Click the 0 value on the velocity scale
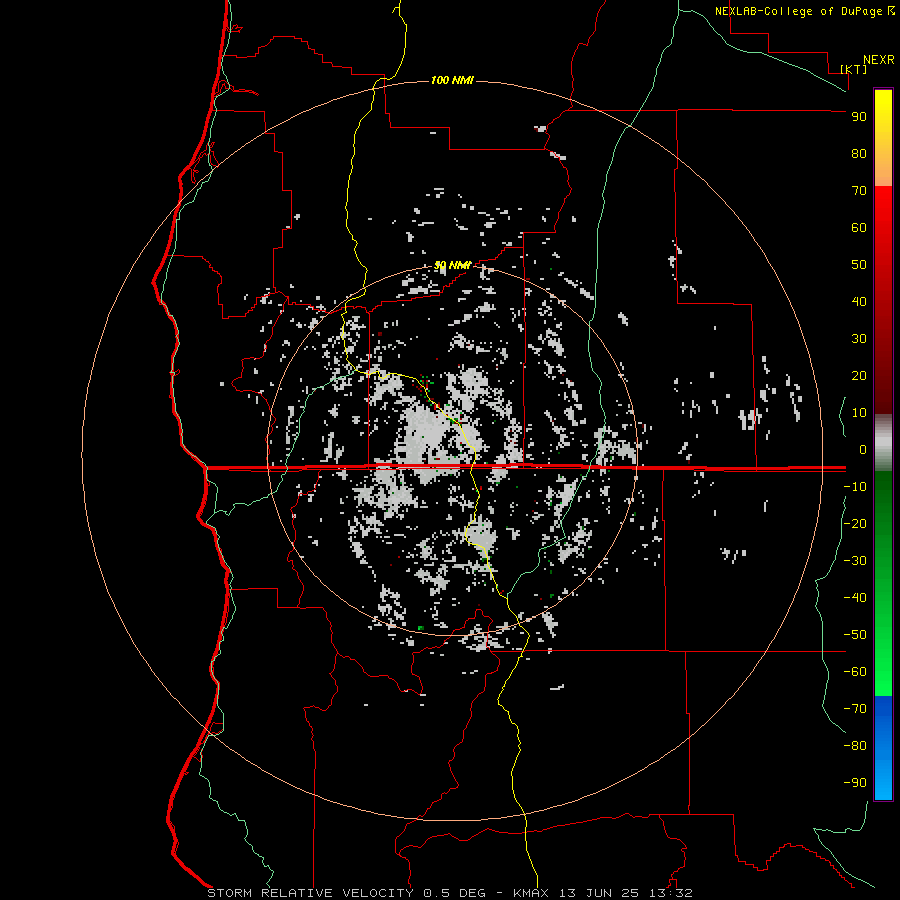The height and width of the screenshot is (900, 900). [x=863, y=449]
